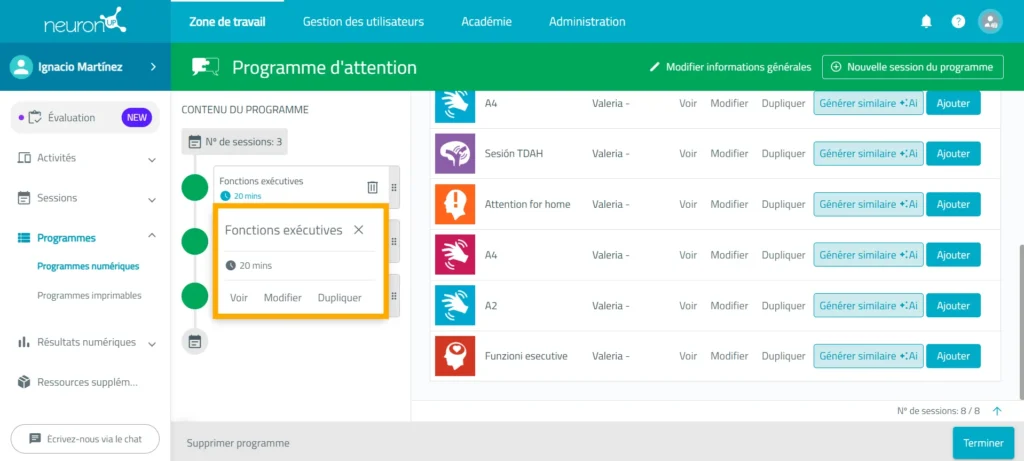Open the Écrivez-nous via le chat button

point(85,439)
